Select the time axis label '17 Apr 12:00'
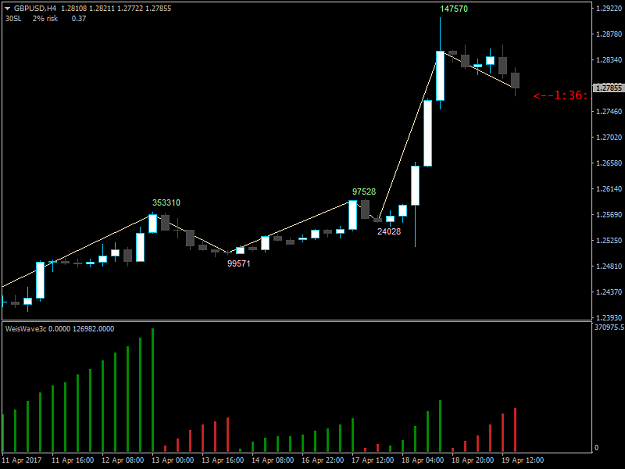Screen dimensions: 625x469 pyautogui.click(x=372, y=460)
